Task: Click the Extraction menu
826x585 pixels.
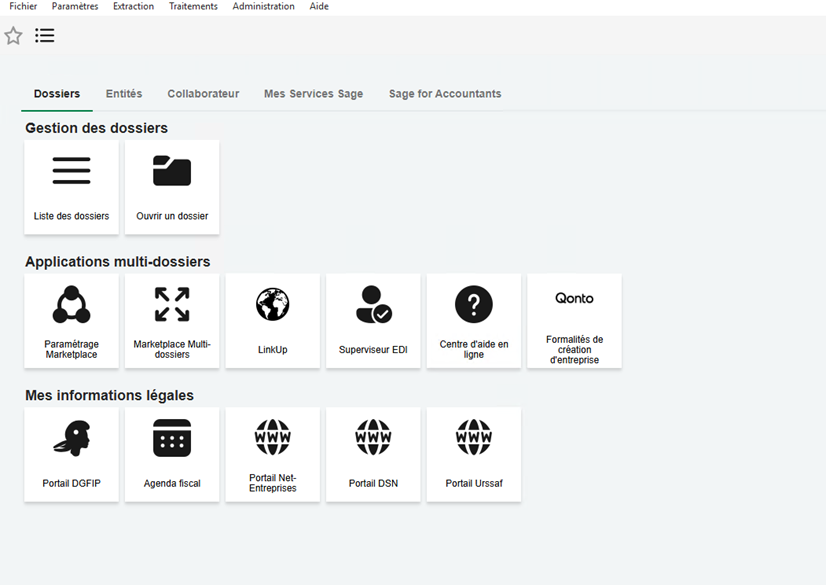Action: tap(134, 6)
